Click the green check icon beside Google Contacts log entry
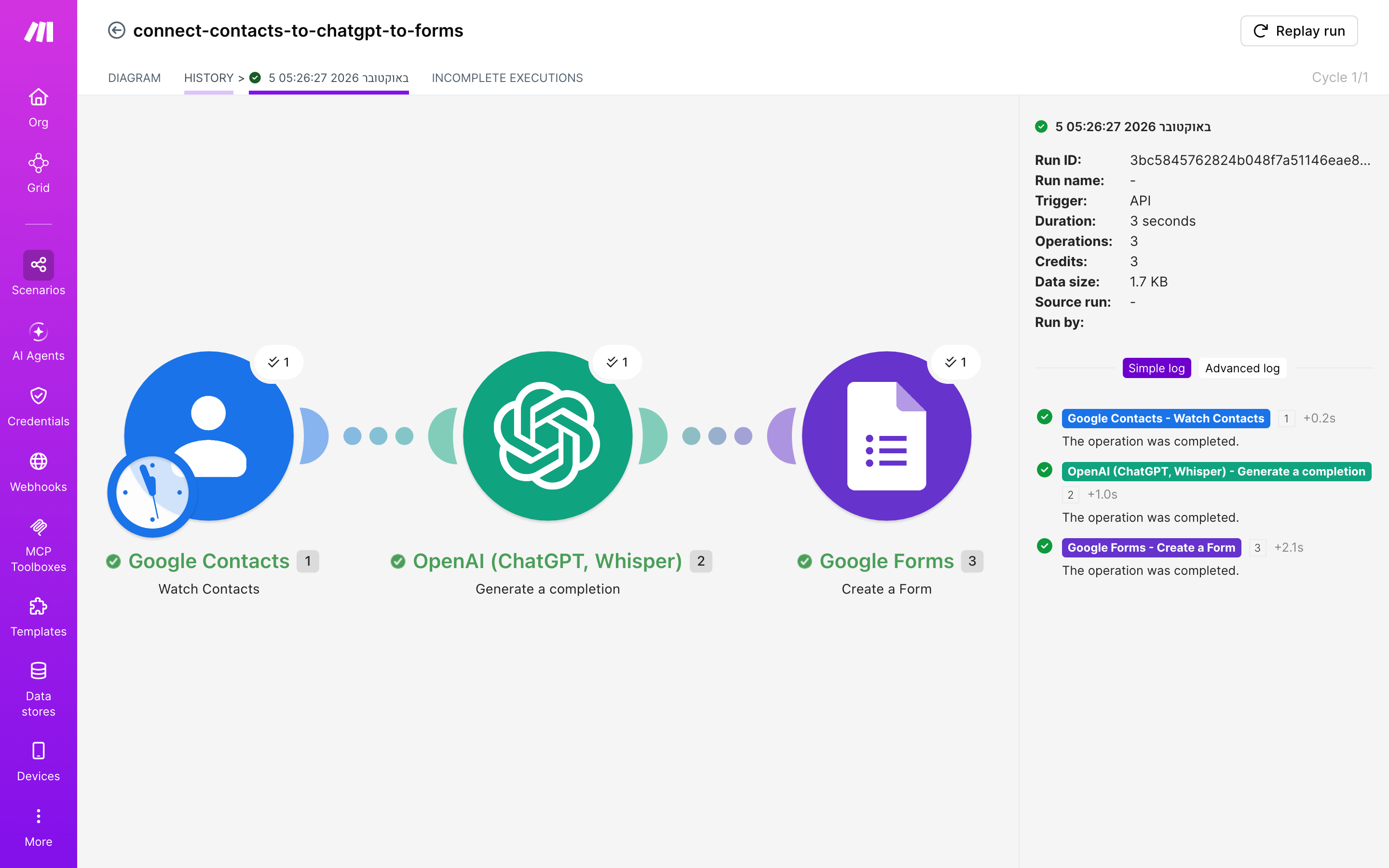Viewport: 1389px width, 868px height. (x=1045, y=417)
